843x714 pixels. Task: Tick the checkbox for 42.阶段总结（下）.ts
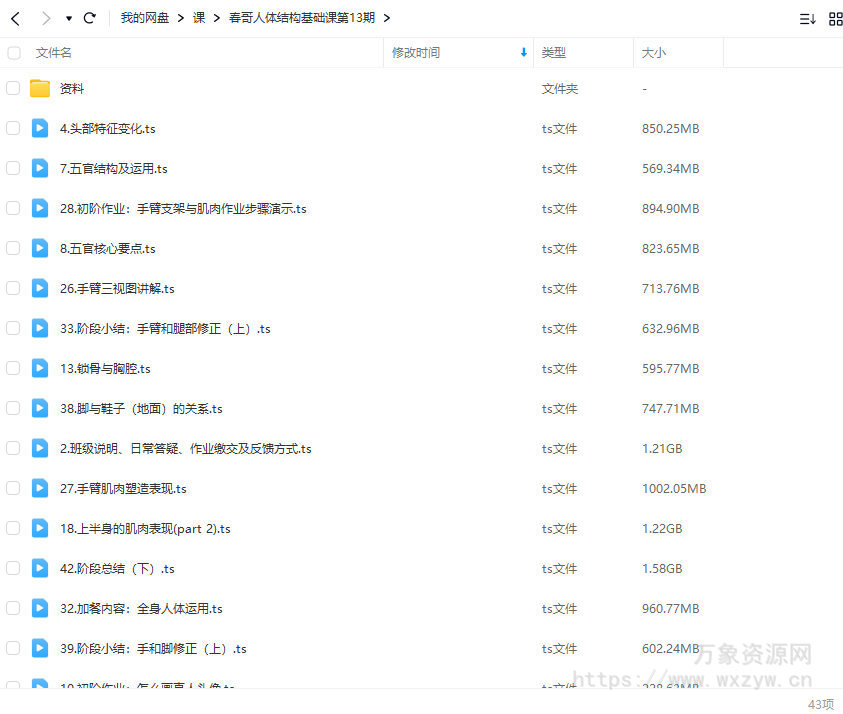14,568
